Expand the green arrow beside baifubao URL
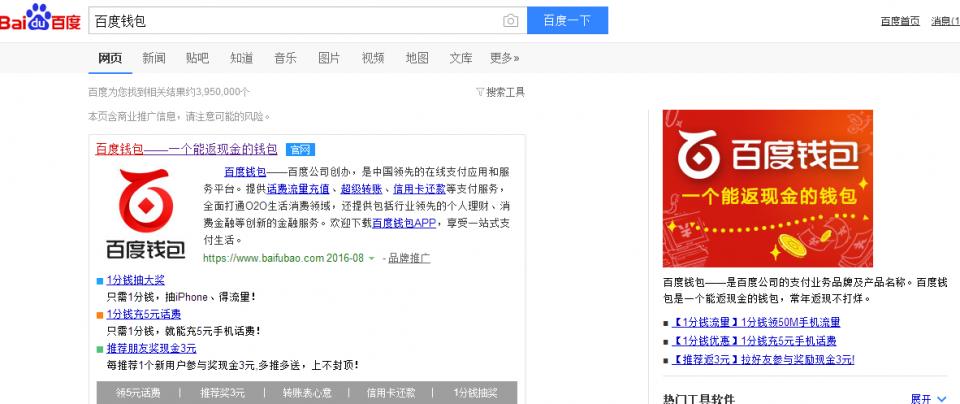 coord(371,258)
